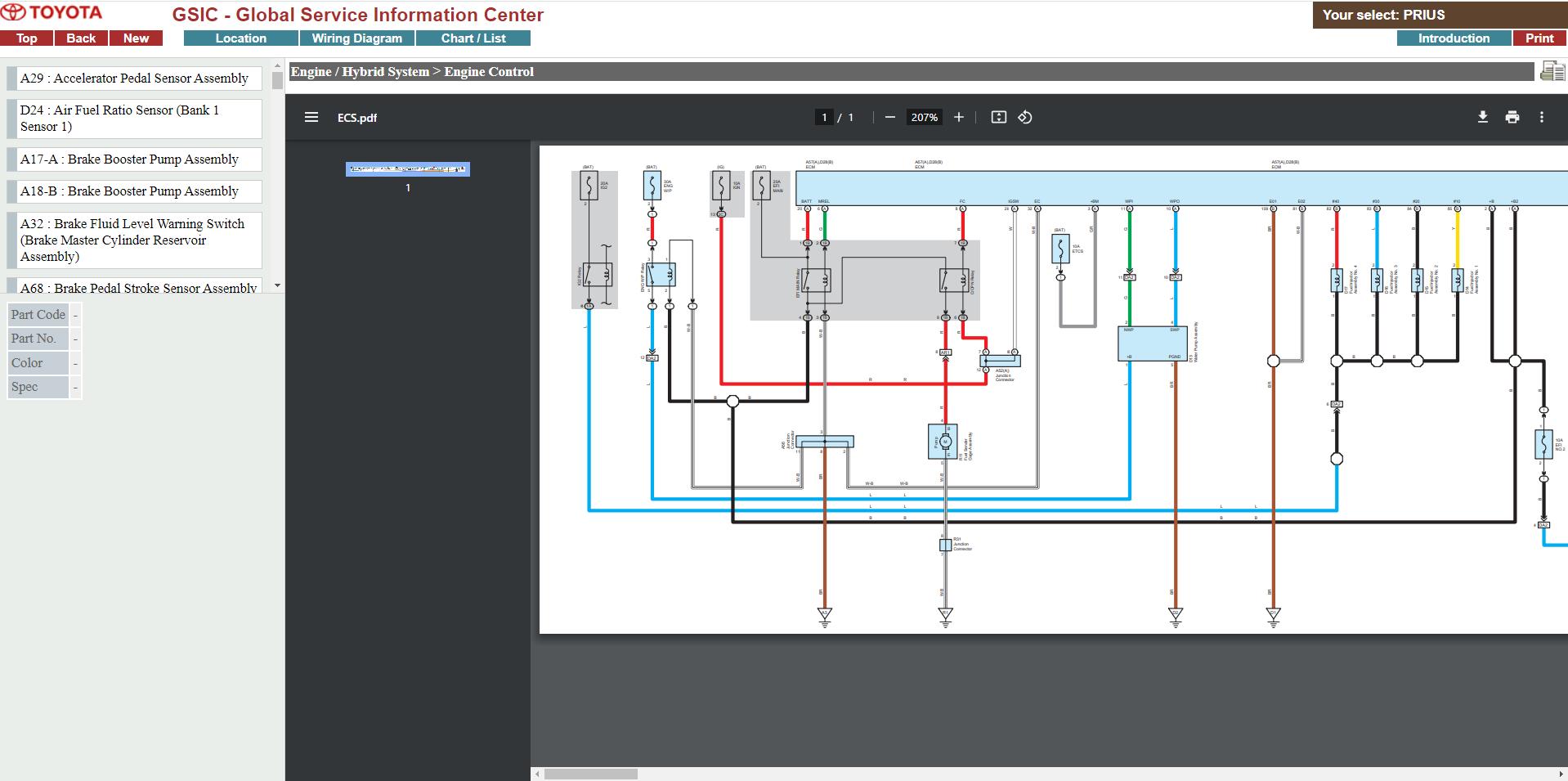The width and height of the screenshot is (1568, 781).
Task: Click the document list icon at right
Action: (x=1552, y=71)
